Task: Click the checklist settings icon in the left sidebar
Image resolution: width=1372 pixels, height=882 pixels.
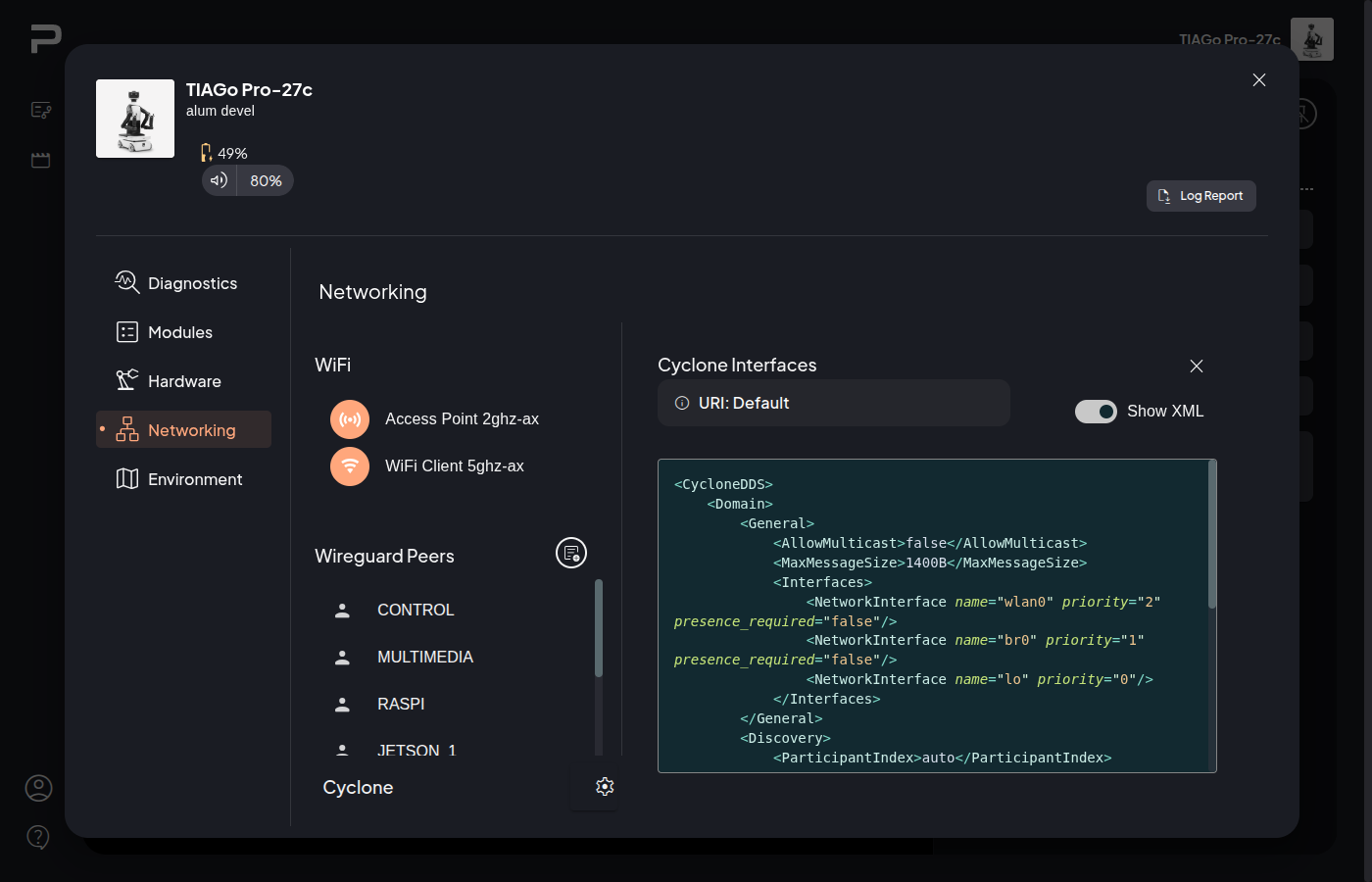Action: (41, 110)
